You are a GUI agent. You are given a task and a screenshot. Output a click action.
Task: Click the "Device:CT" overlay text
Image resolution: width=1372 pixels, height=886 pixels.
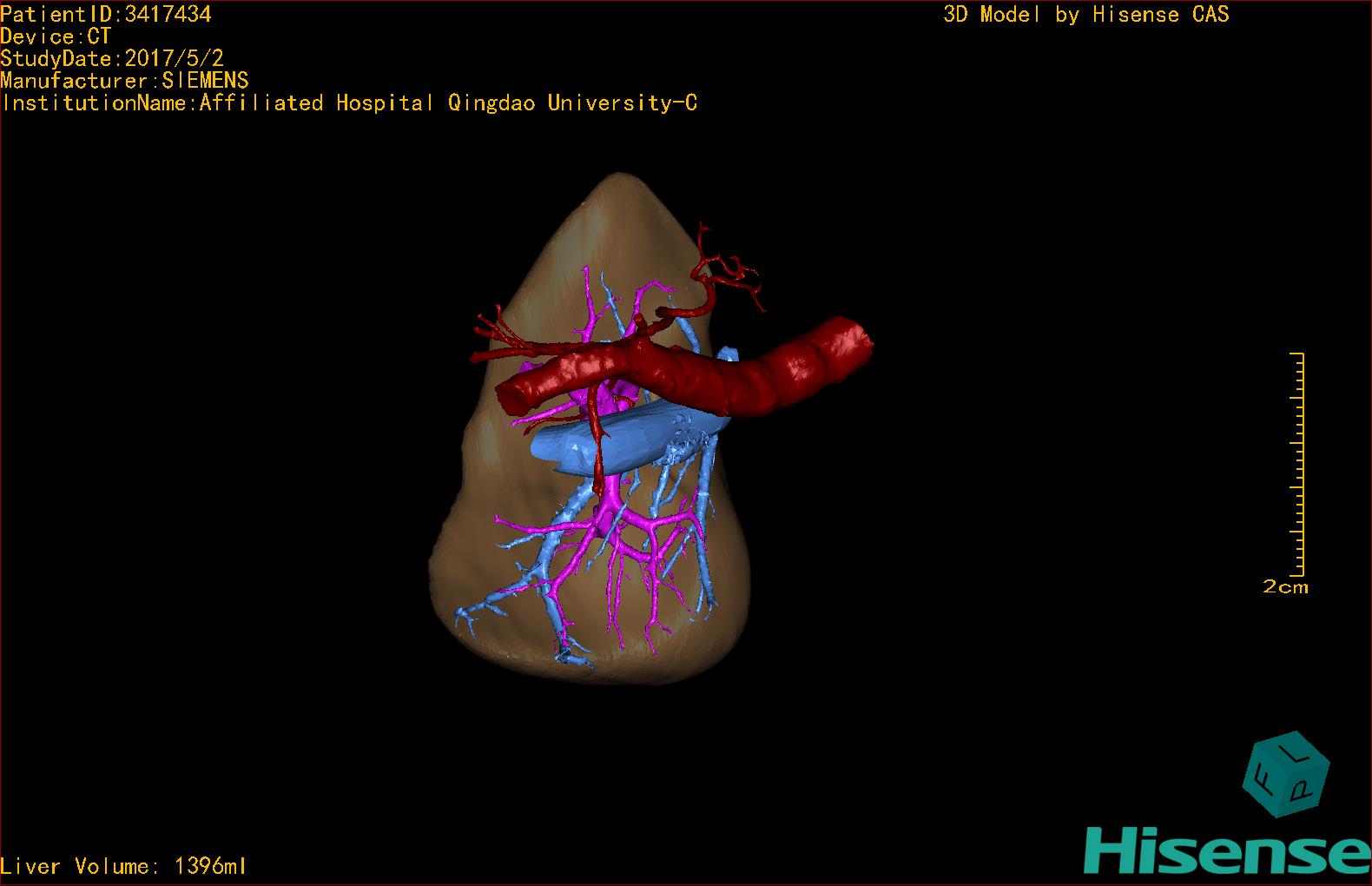click(56, 36)
